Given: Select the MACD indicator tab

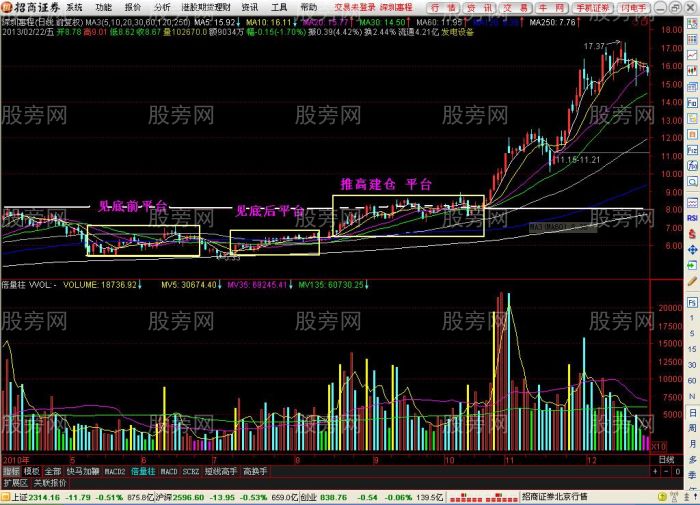Looking at the screenshot, I should (x=169, y=472).
